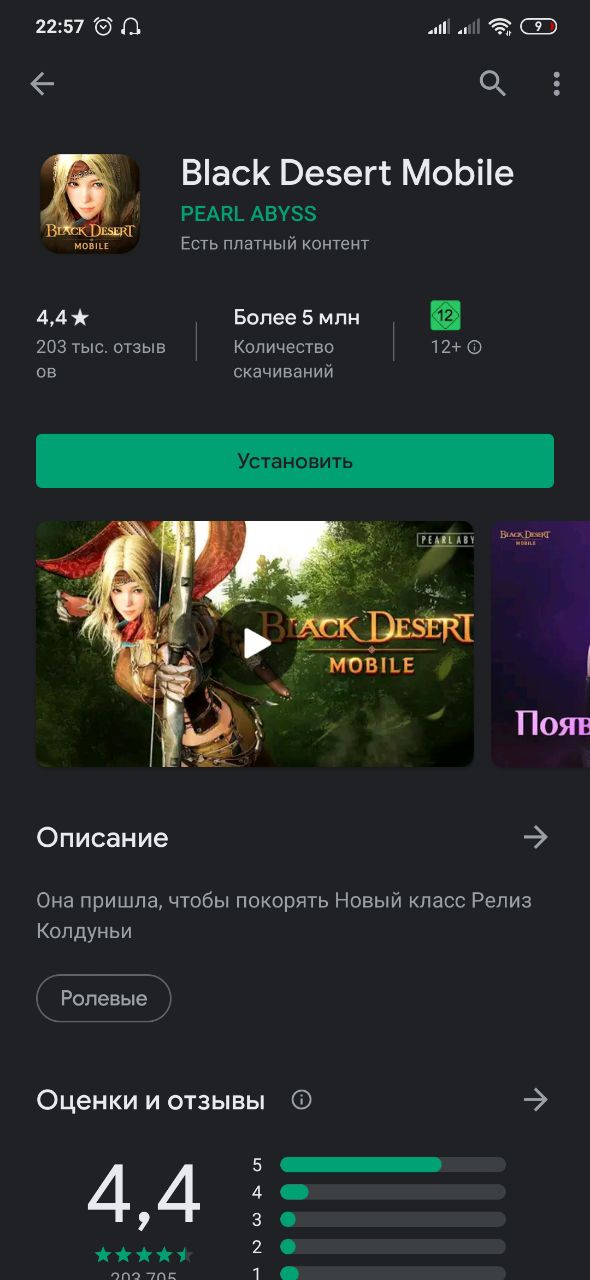Tap the 5-star rating bar

coord(393,1165)
